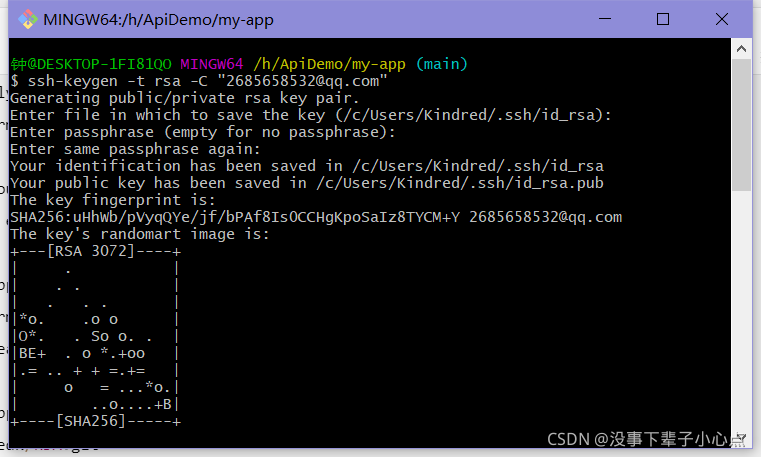Maximize the MINGW64 terminal window
This screenshot has width=761, height=457.
click(663, 19)
